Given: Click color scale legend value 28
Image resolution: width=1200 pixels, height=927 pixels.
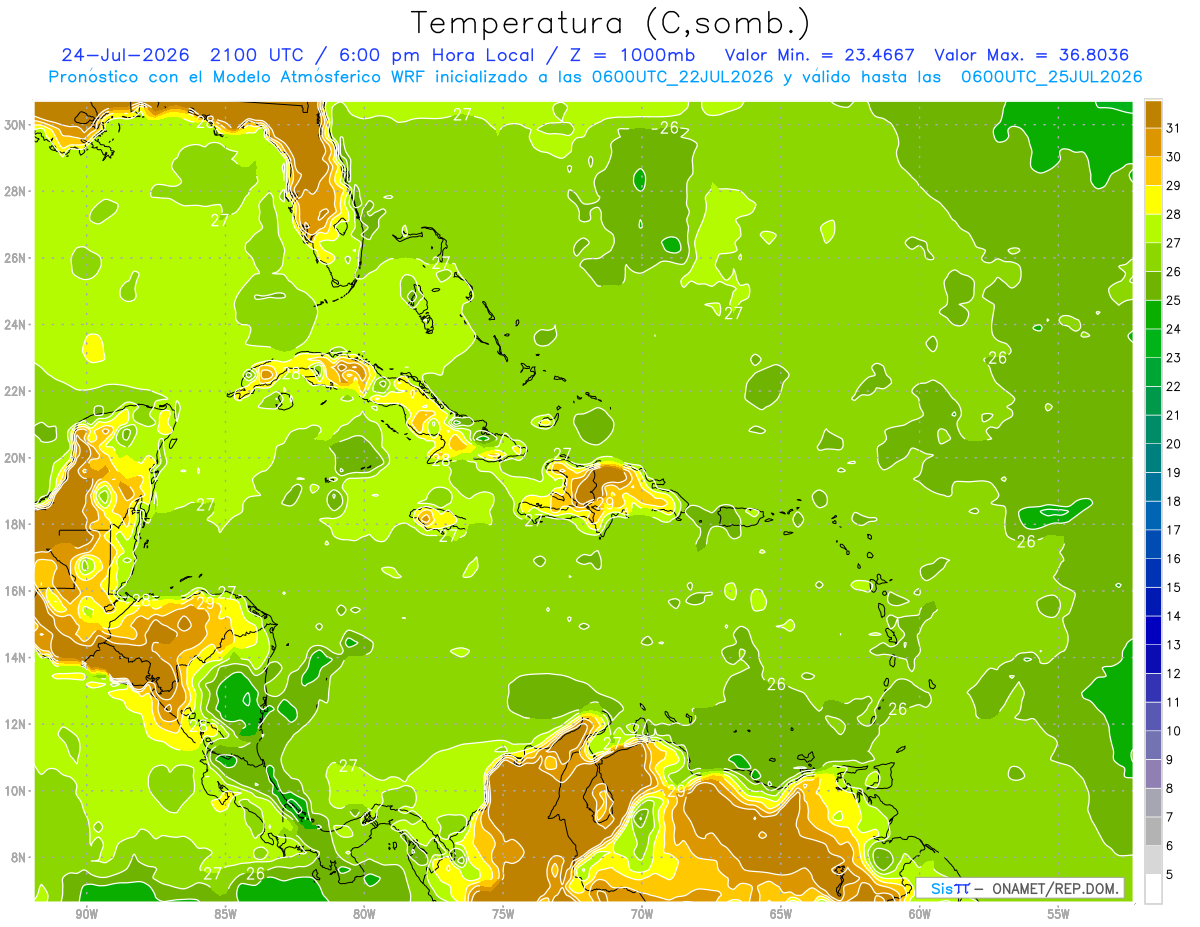Looking at the screenshot, I should click(1174, 215).
